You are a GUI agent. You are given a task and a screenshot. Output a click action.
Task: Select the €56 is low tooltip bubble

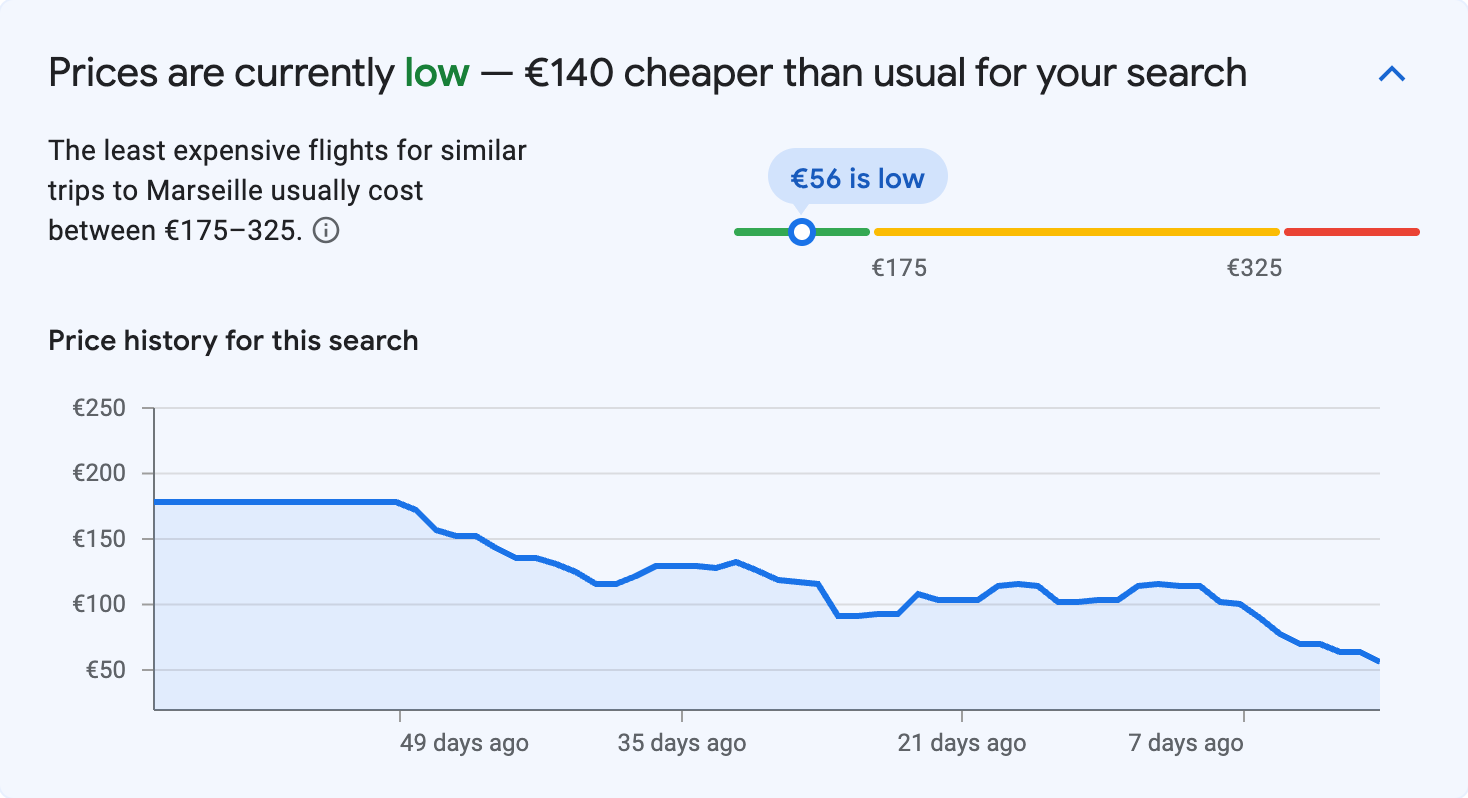[x=857, y=176]
